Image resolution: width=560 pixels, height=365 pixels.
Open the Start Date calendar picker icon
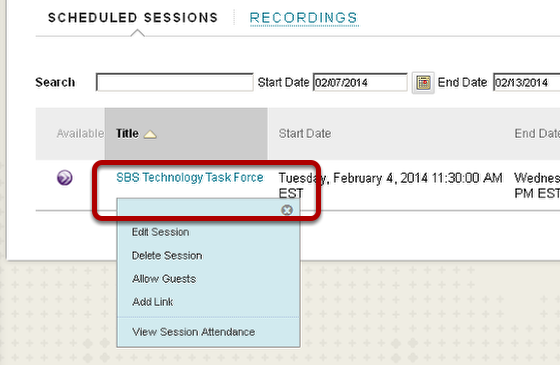pos(423,83)
